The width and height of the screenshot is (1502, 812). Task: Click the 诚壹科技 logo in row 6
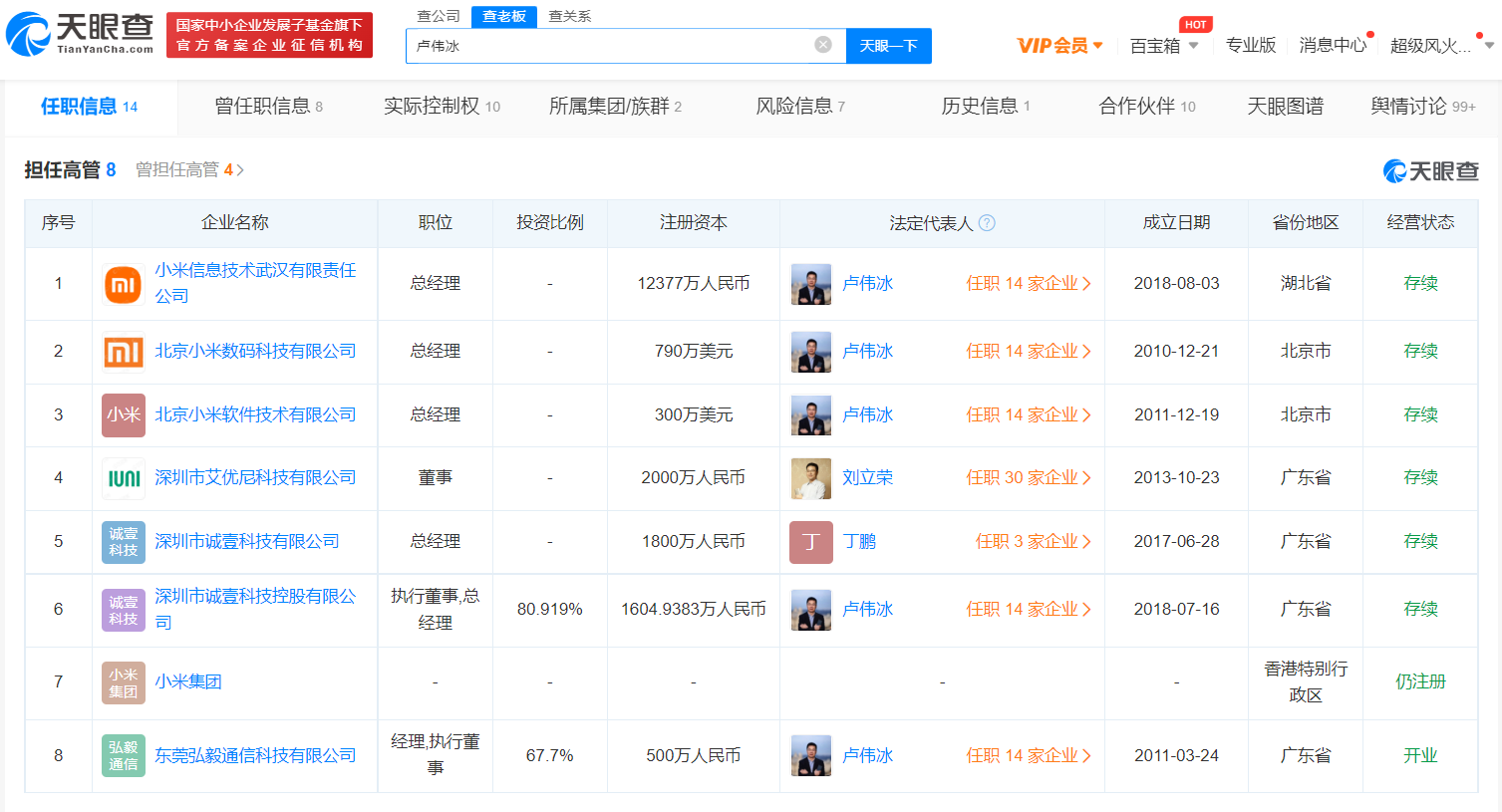(x=124, y=610)
